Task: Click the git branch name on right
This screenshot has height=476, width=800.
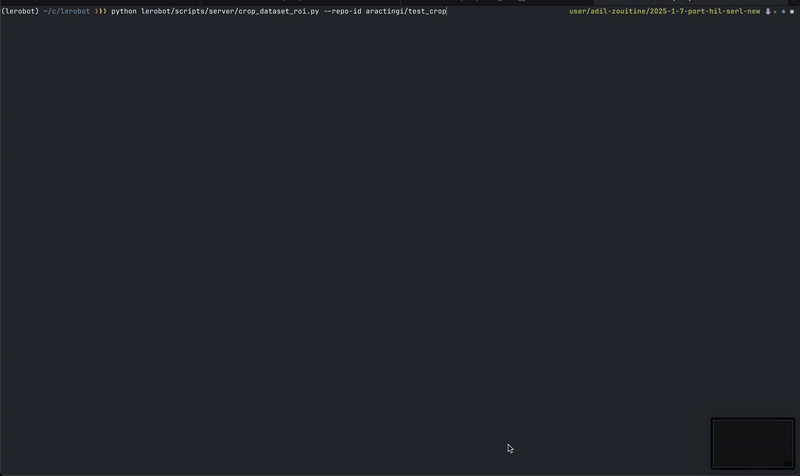Action: pyautogui.click(x=664, y=11)
